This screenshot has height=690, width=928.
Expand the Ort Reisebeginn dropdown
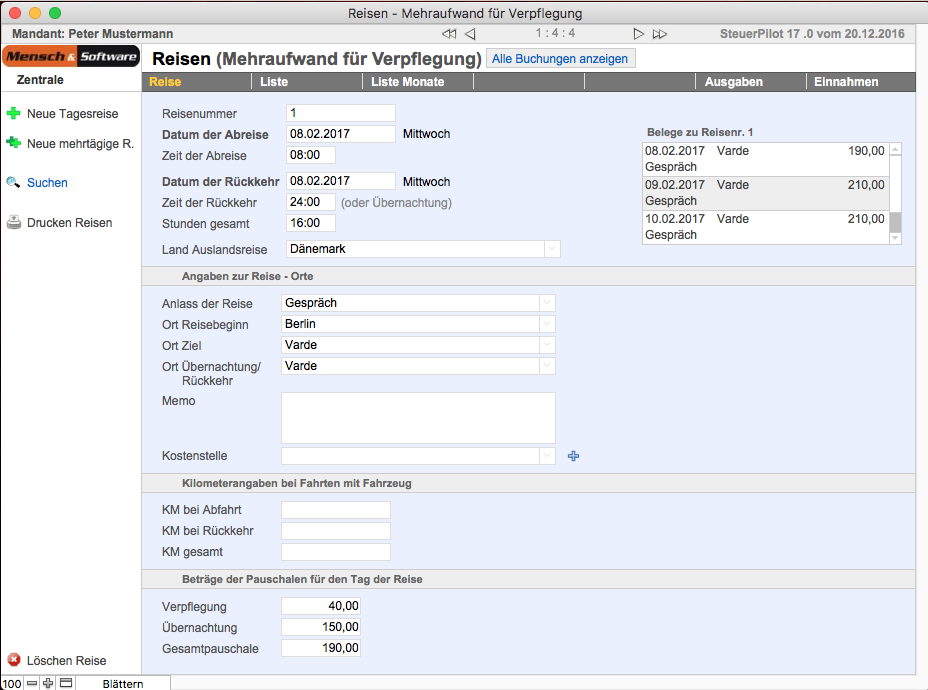pyautogui.click(x=547, y=324)
